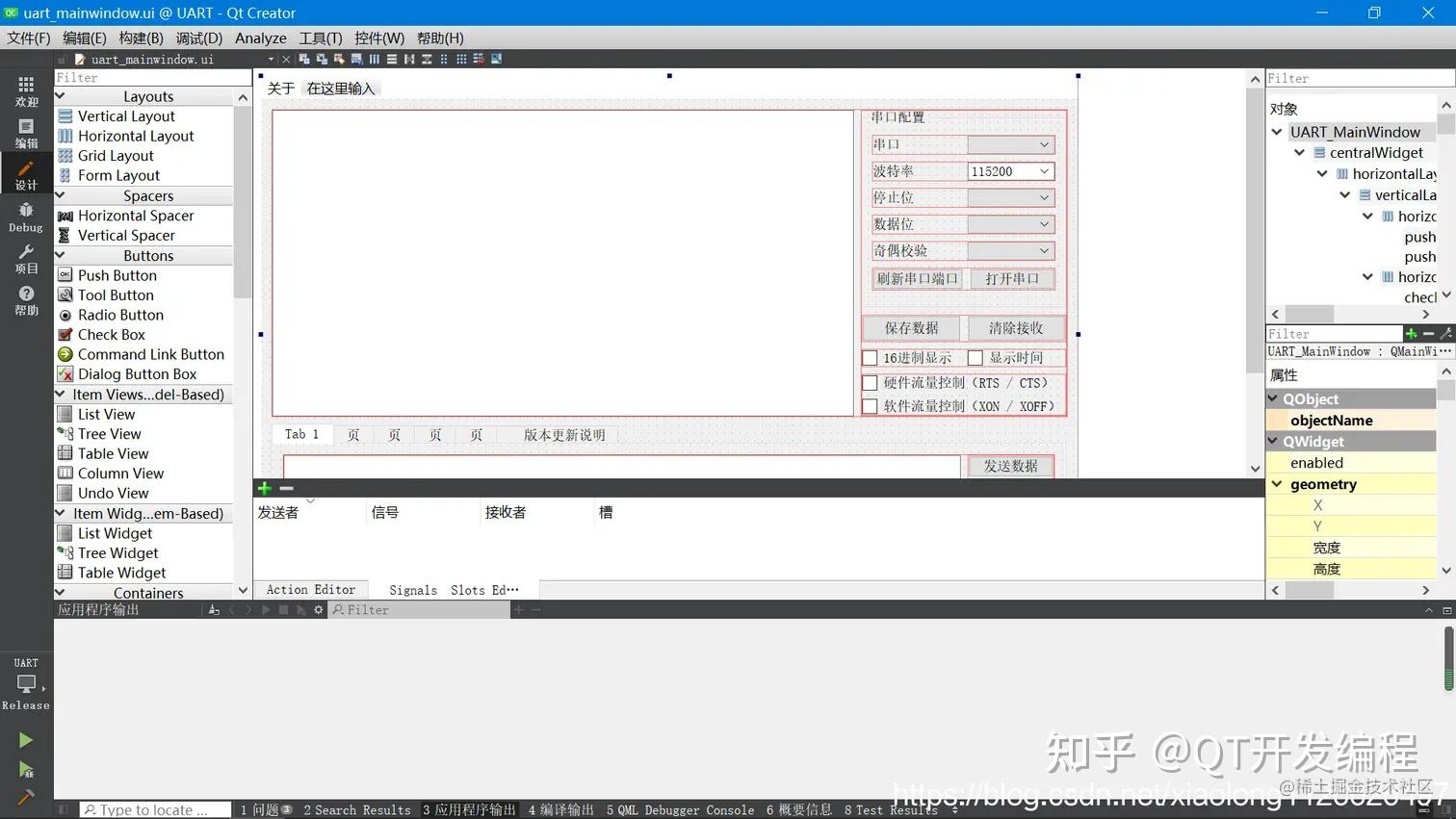Click the Adjust Size toolbar icon

496,59
